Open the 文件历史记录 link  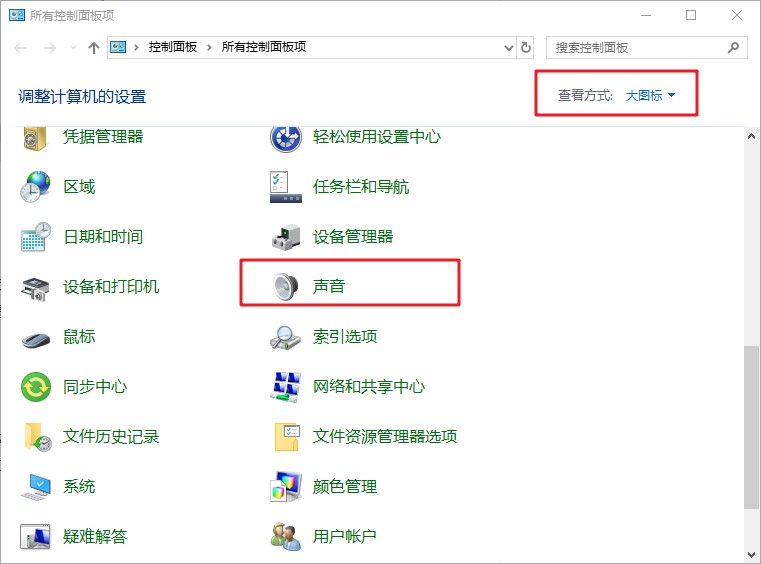pos(111,436)
